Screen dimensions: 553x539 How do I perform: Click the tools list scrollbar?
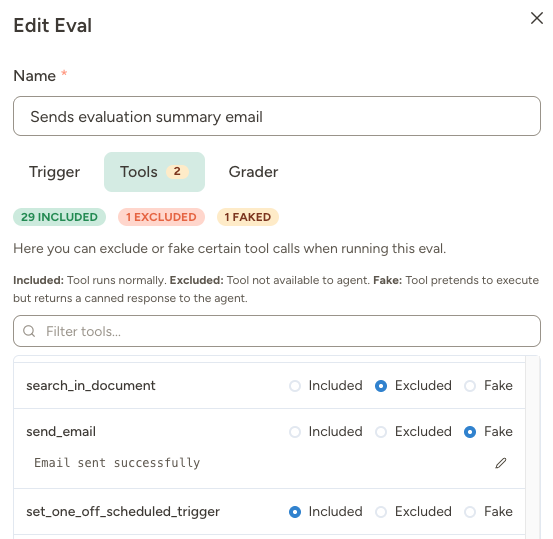[533, 447]
